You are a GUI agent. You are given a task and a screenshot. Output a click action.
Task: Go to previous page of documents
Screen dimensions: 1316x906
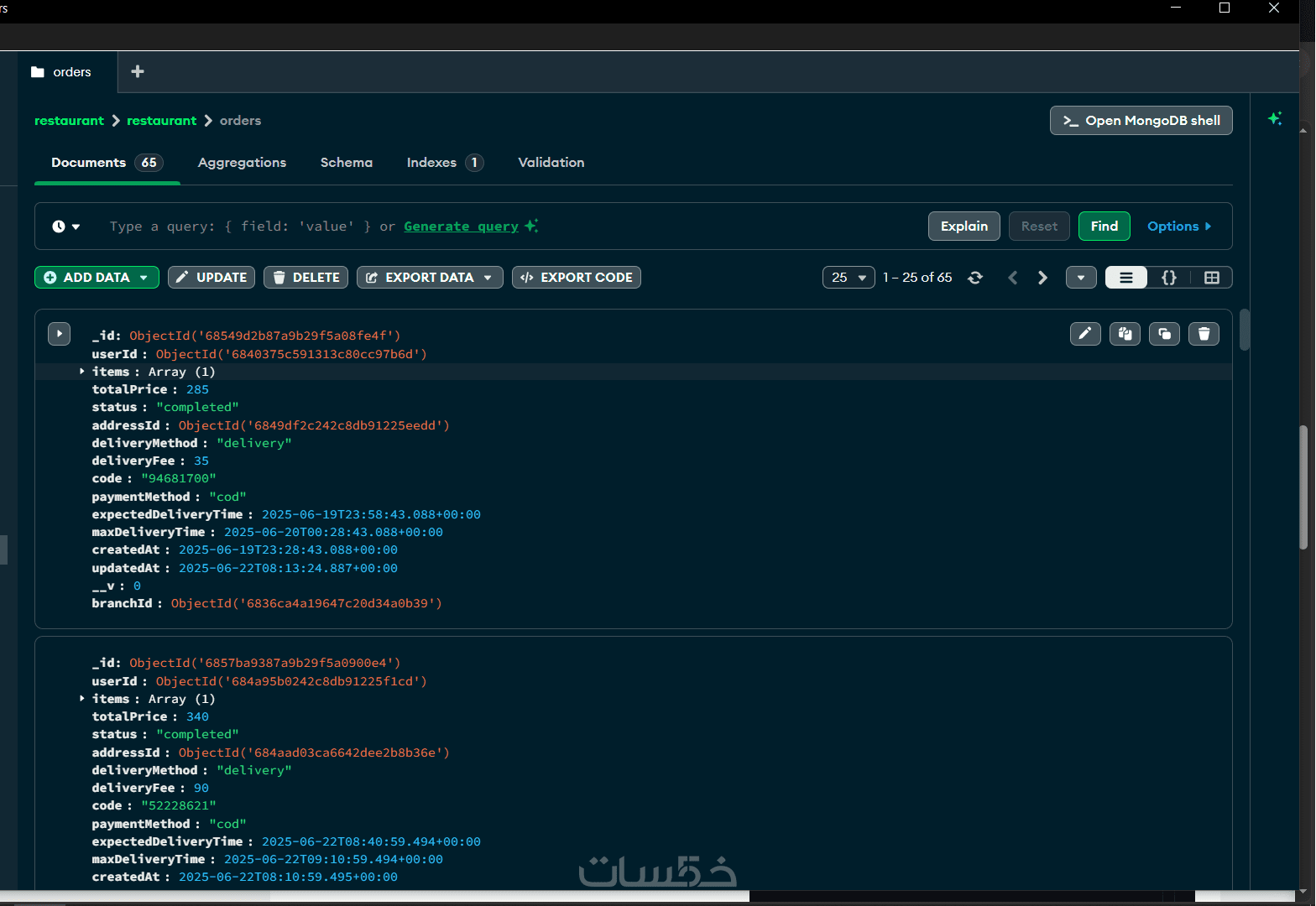coord(1013,278)
